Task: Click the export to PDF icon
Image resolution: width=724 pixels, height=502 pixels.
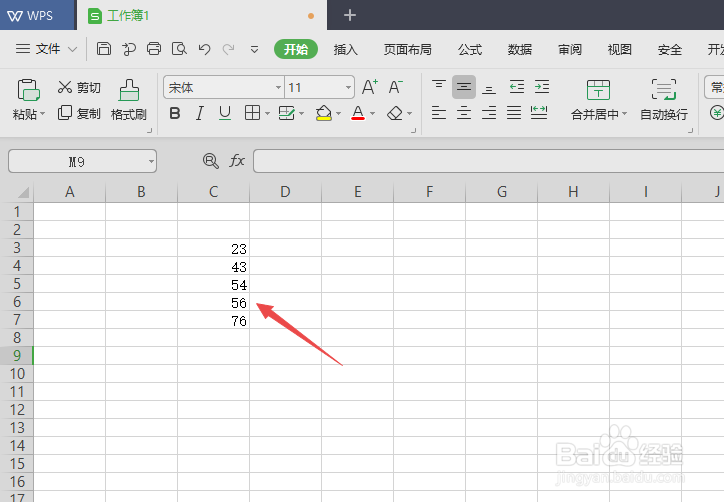Action: coord(129,49)
